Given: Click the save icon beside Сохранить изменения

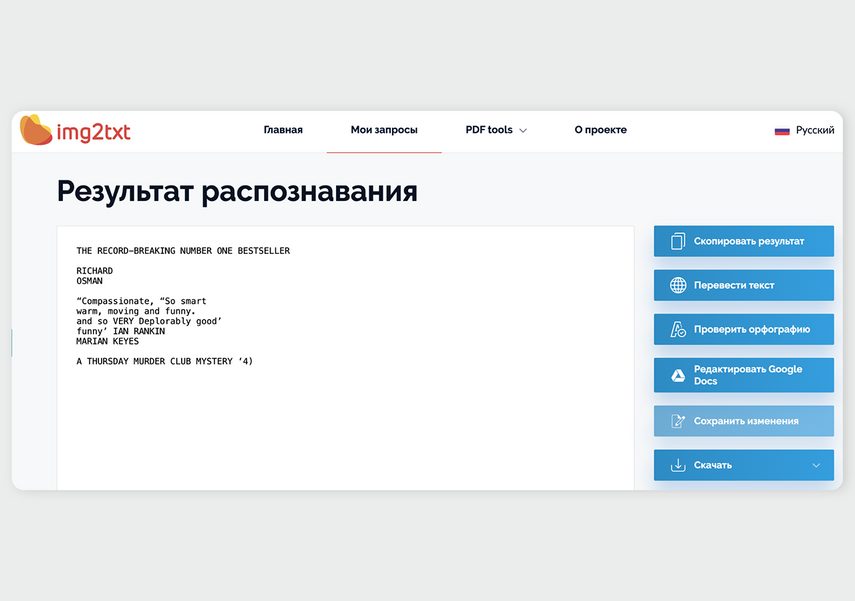Looking at the screenshot, I should point(678,421).
